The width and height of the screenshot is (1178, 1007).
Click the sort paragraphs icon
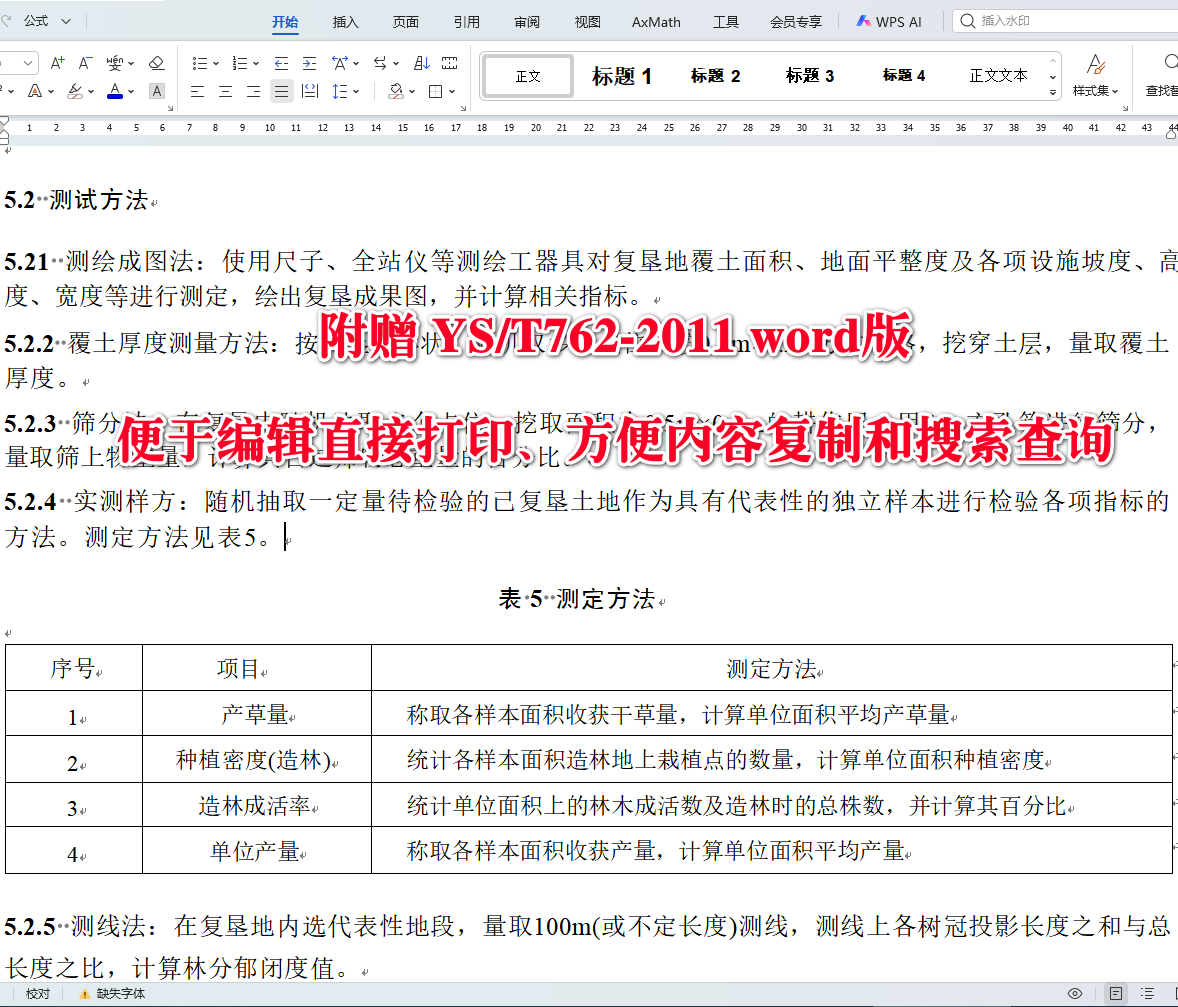pyautogui.click(x=421, y=63)
